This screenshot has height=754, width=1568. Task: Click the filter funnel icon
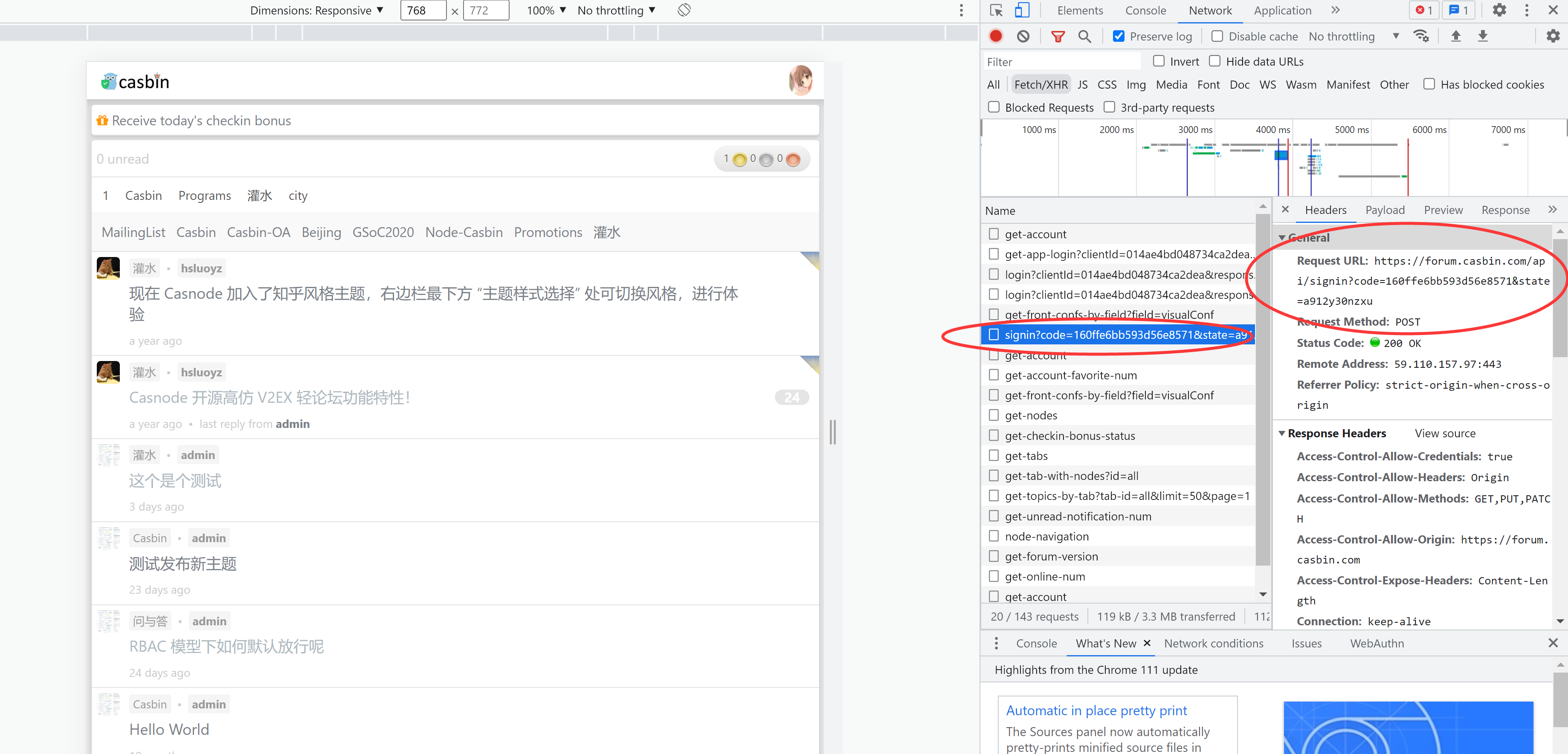[x=1057, y=37]
